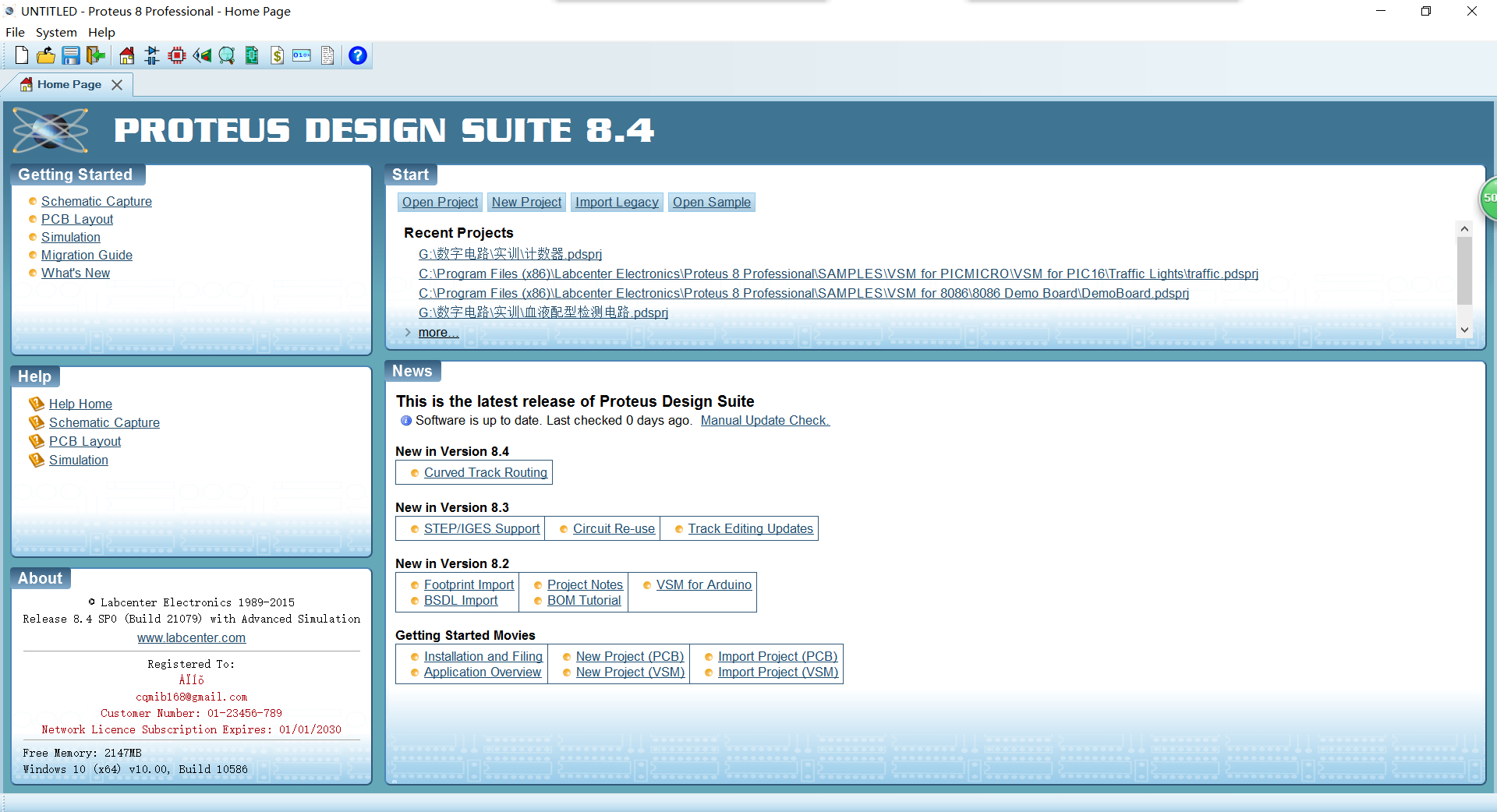Open the recent DemoBoard.pdsprj project

804,293
